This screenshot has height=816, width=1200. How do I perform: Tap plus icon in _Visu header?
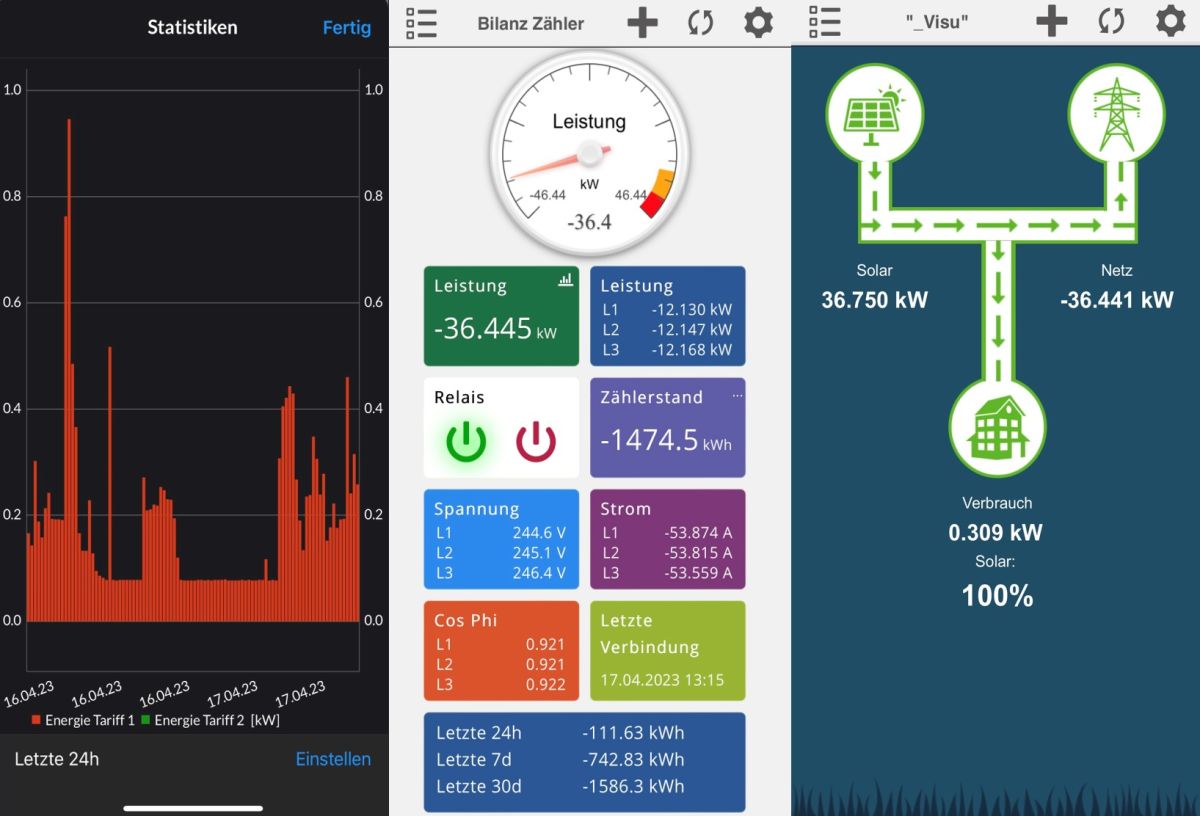(x=1051, y=21)
